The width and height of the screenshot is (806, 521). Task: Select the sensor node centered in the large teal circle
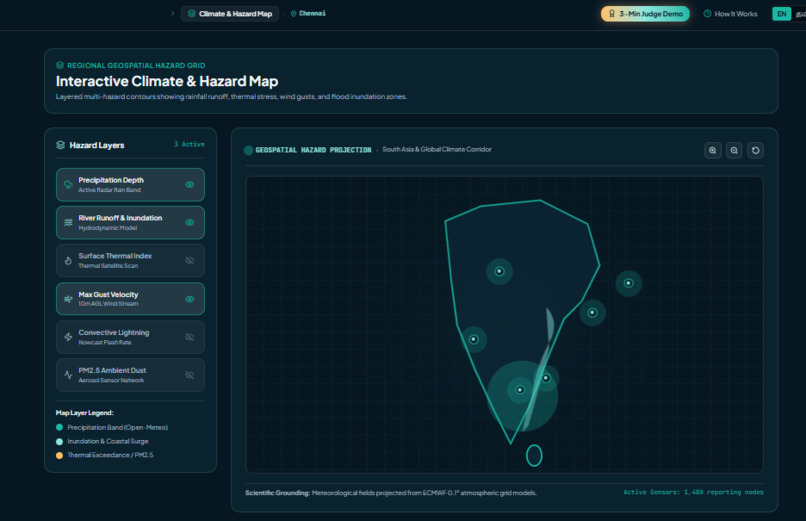(x=520, y=390)
